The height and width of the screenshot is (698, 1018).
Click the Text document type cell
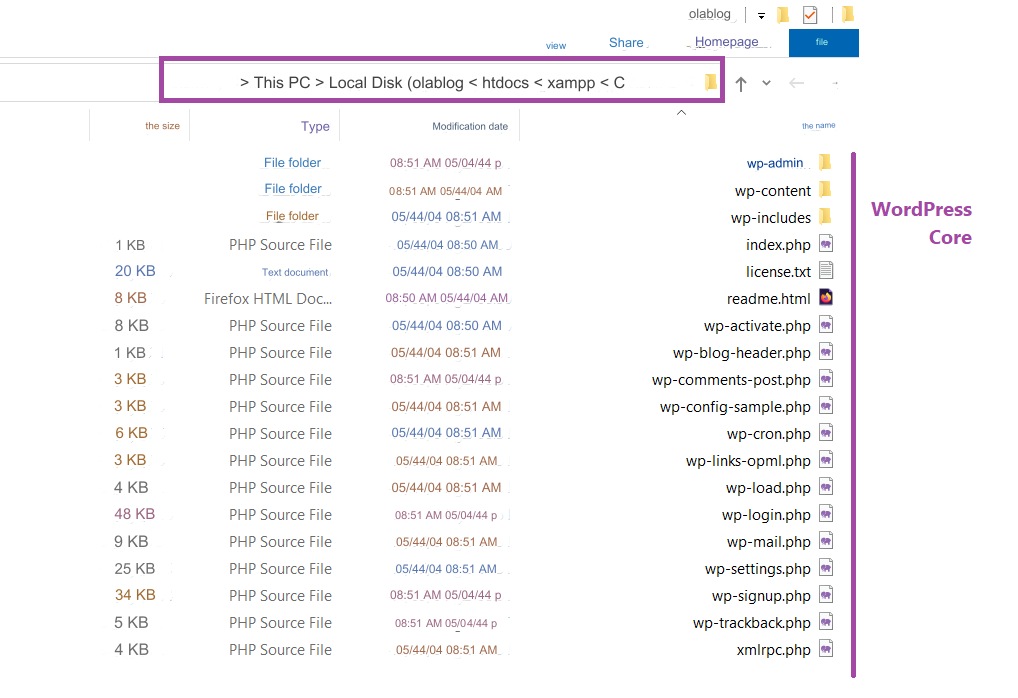click(x=295, y=272)
